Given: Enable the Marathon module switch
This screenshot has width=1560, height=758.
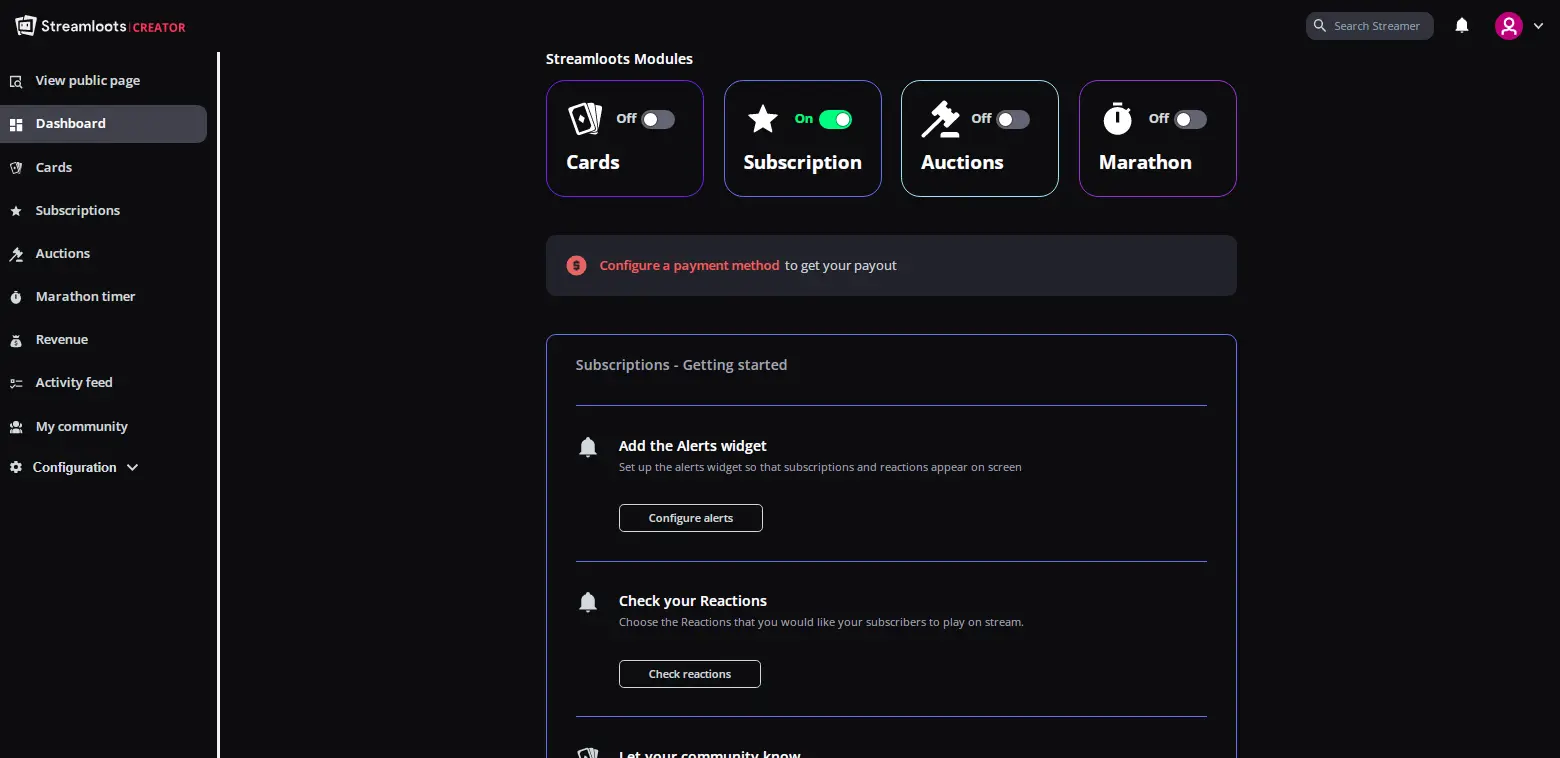Looking at the screenshot, I should point(1190,119).
